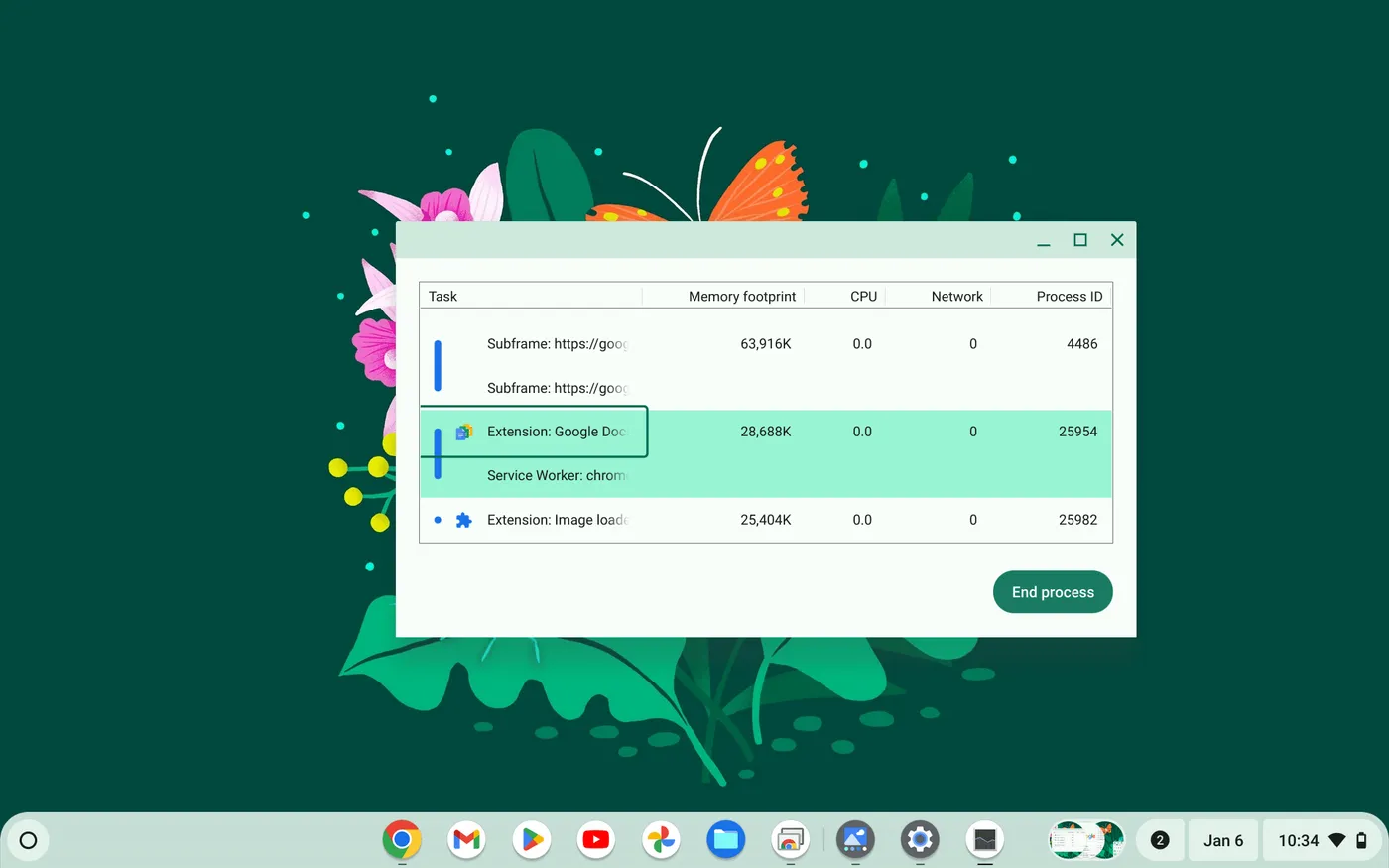Open the Files app from shelf

[x=726, y=840]
